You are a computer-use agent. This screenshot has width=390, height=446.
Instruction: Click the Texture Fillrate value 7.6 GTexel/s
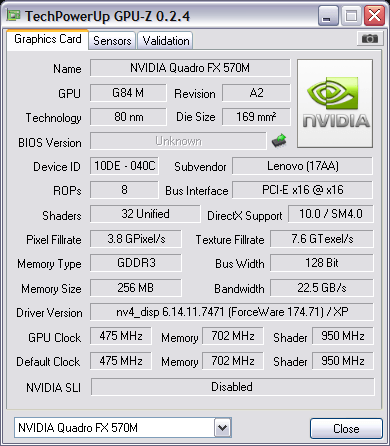coord(322,239)
